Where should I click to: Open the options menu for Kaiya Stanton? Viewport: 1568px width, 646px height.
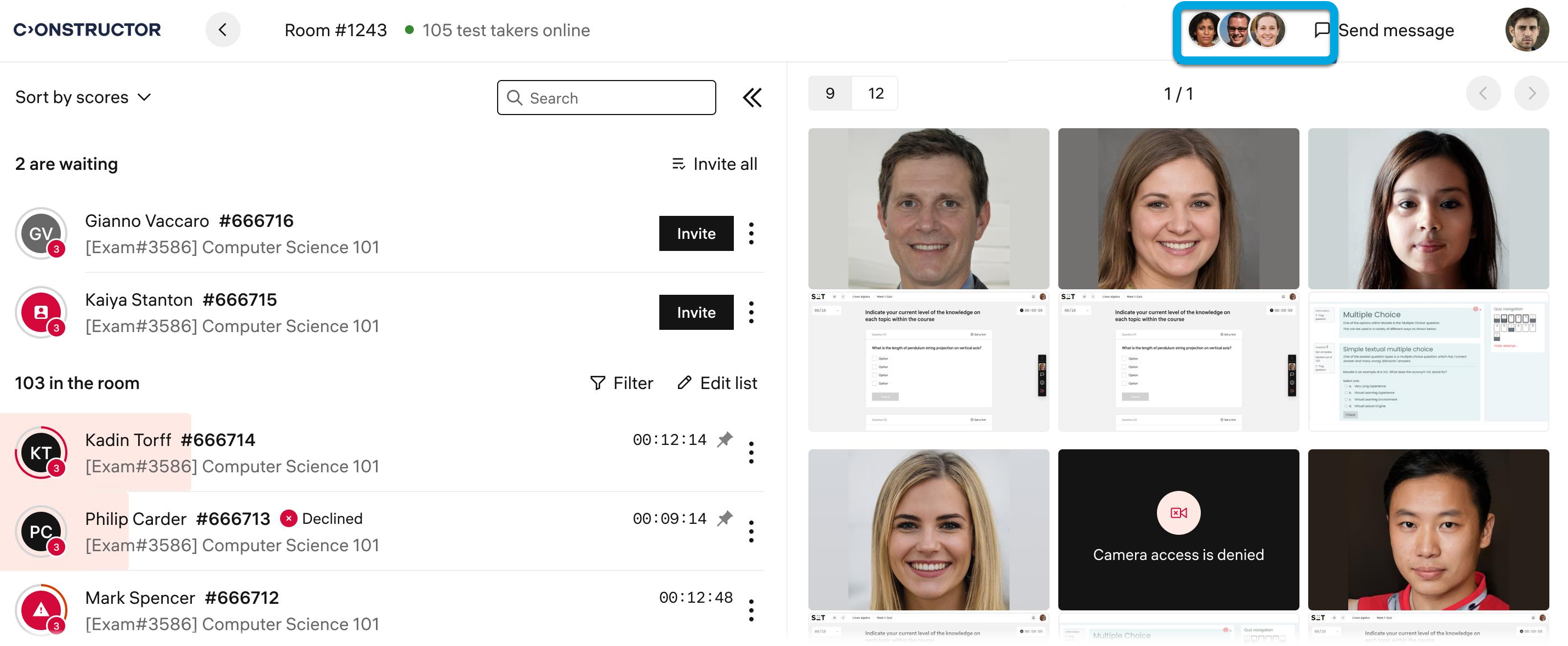click(751, 313)
